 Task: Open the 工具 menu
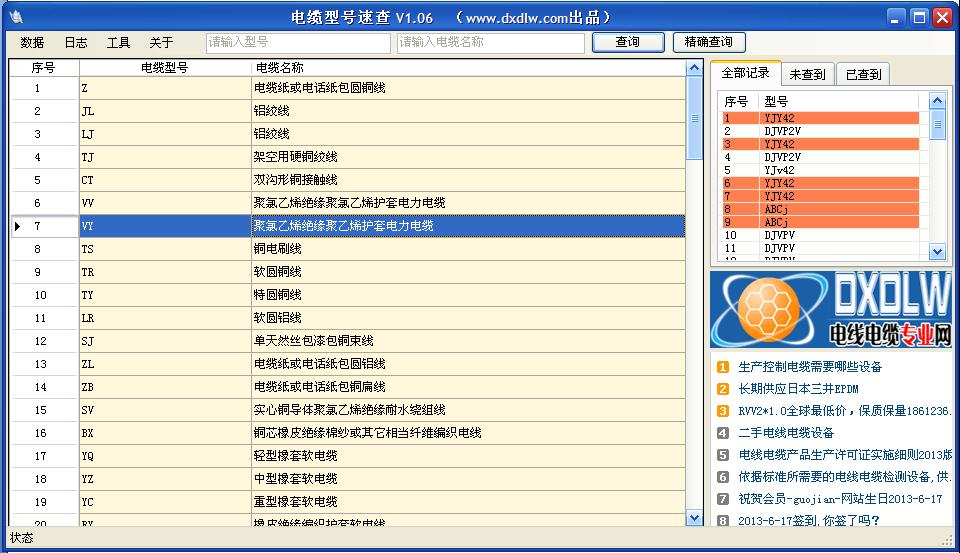118,43
